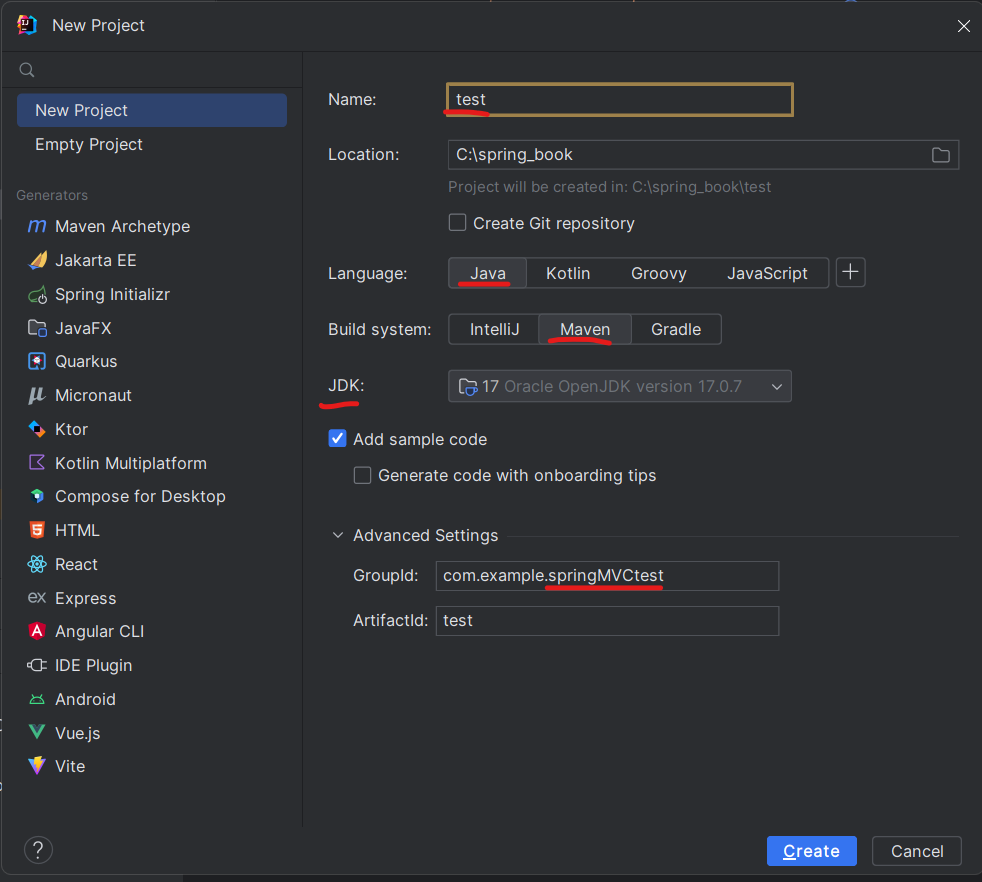
Task: Click the Vue.js logo icon
Action: pyautogui.click(x=37, y=732)
